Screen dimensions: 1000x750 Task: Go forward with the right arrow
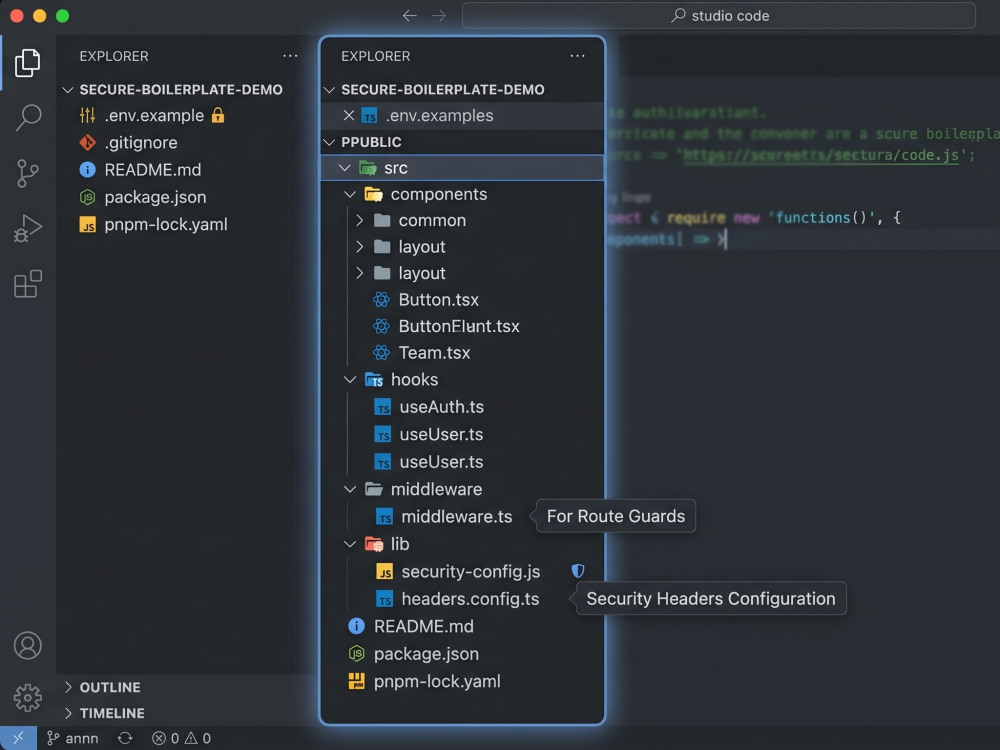[x=439, y=15]
